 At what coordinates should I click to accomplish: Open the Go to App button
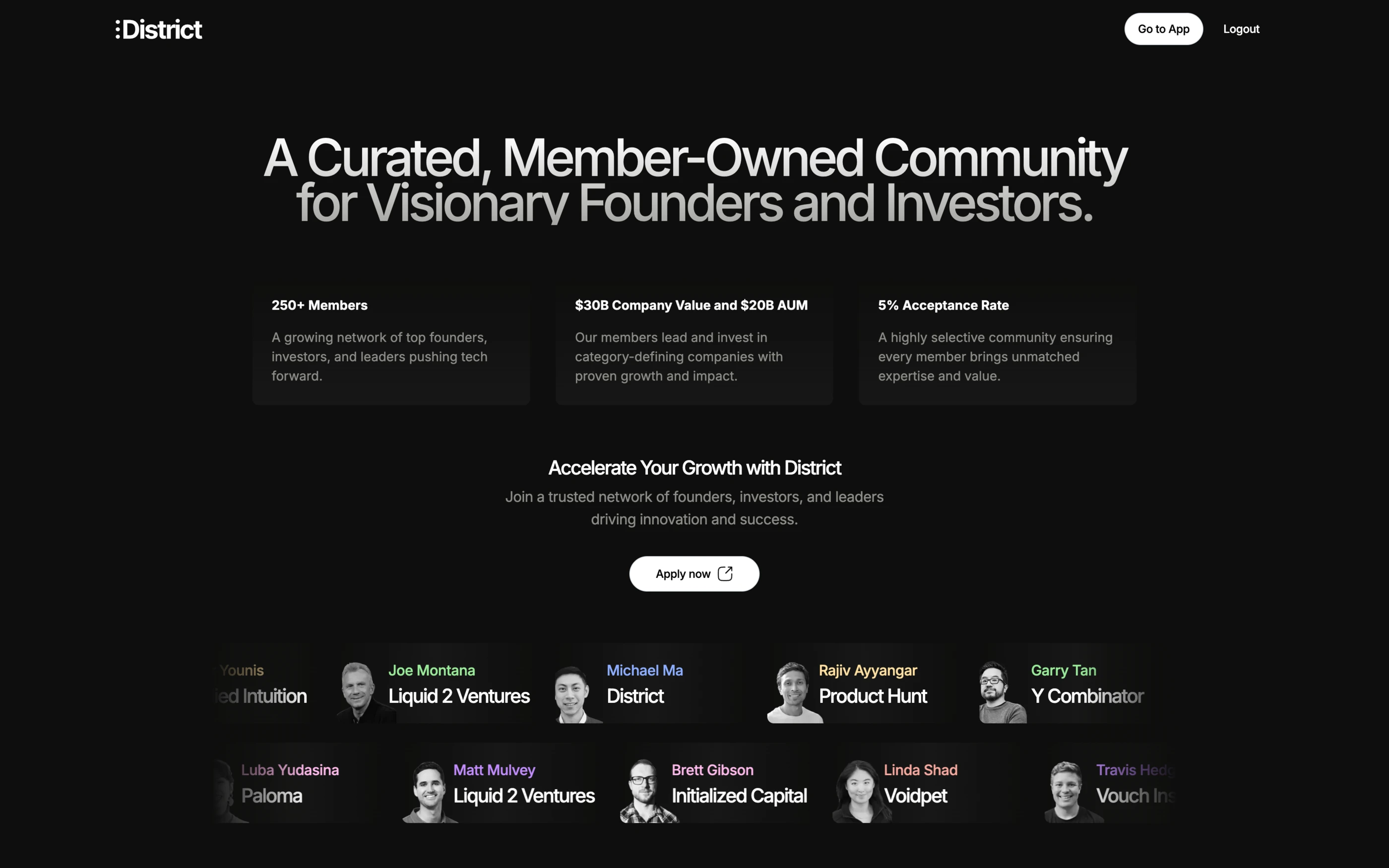click(1163, 29)
